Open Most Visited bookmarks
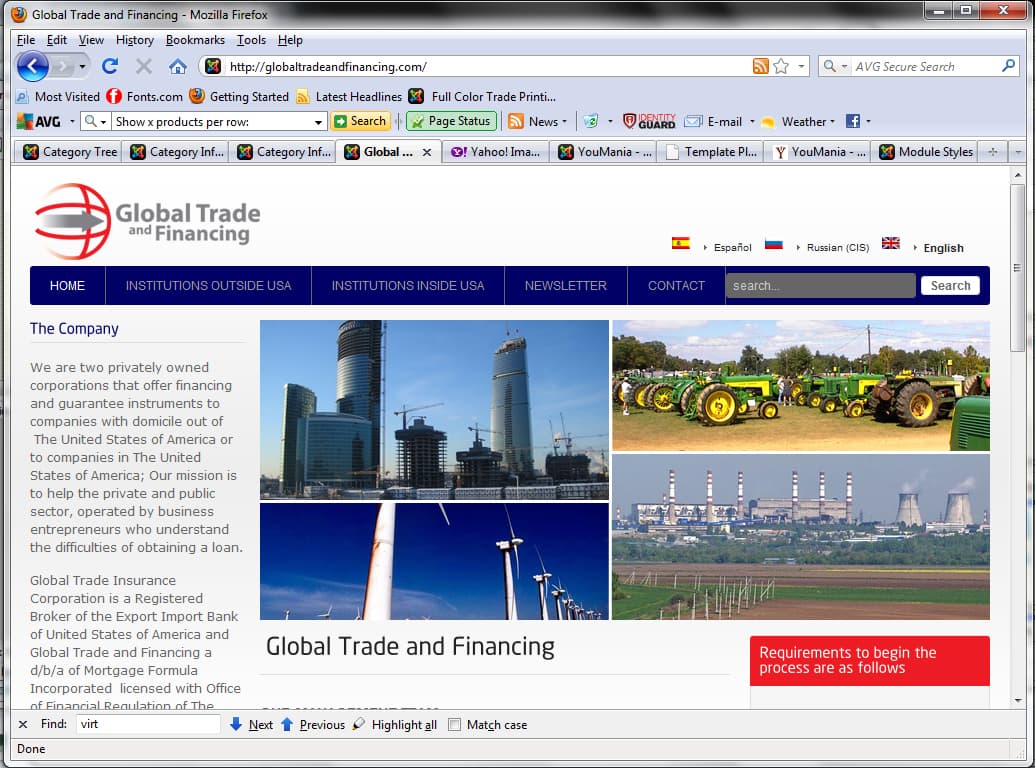 (x=58, y=96)
